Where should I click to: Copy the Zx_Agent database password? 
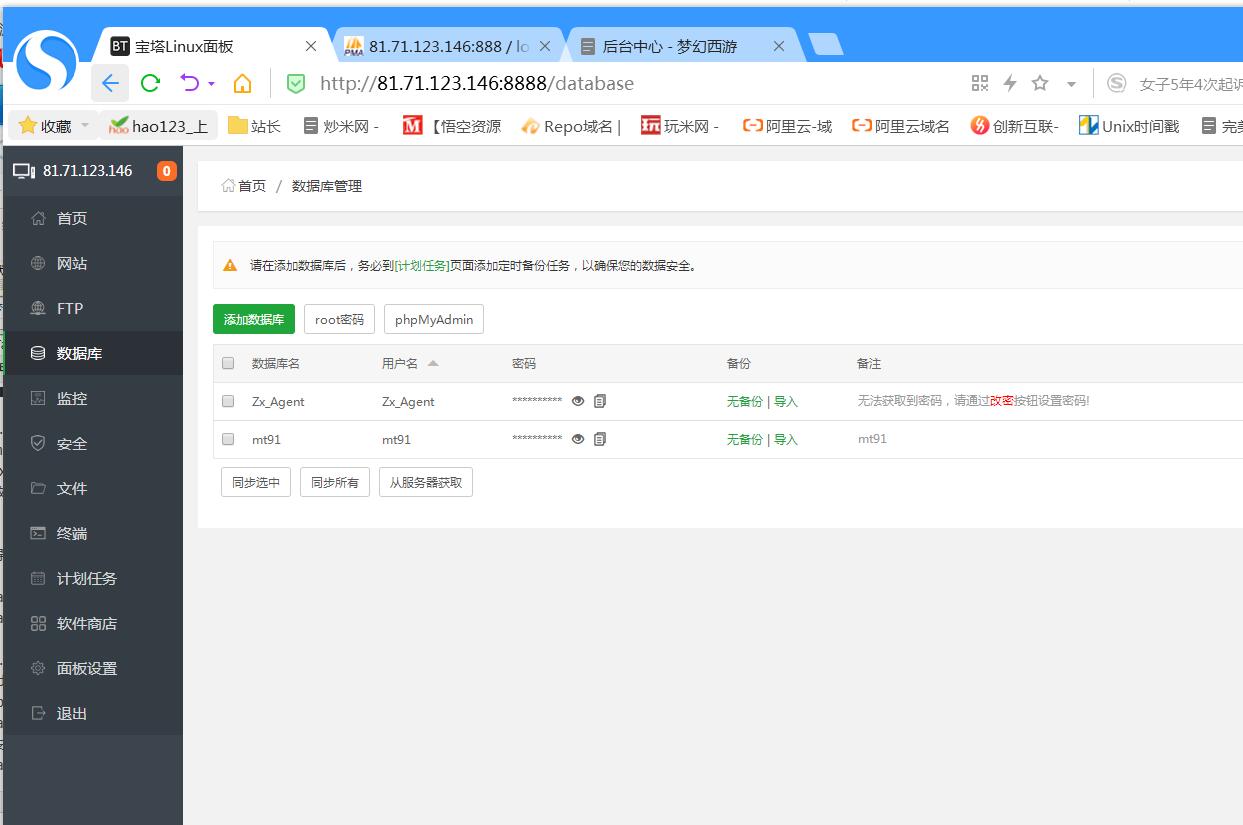click(x=600, y=401)
